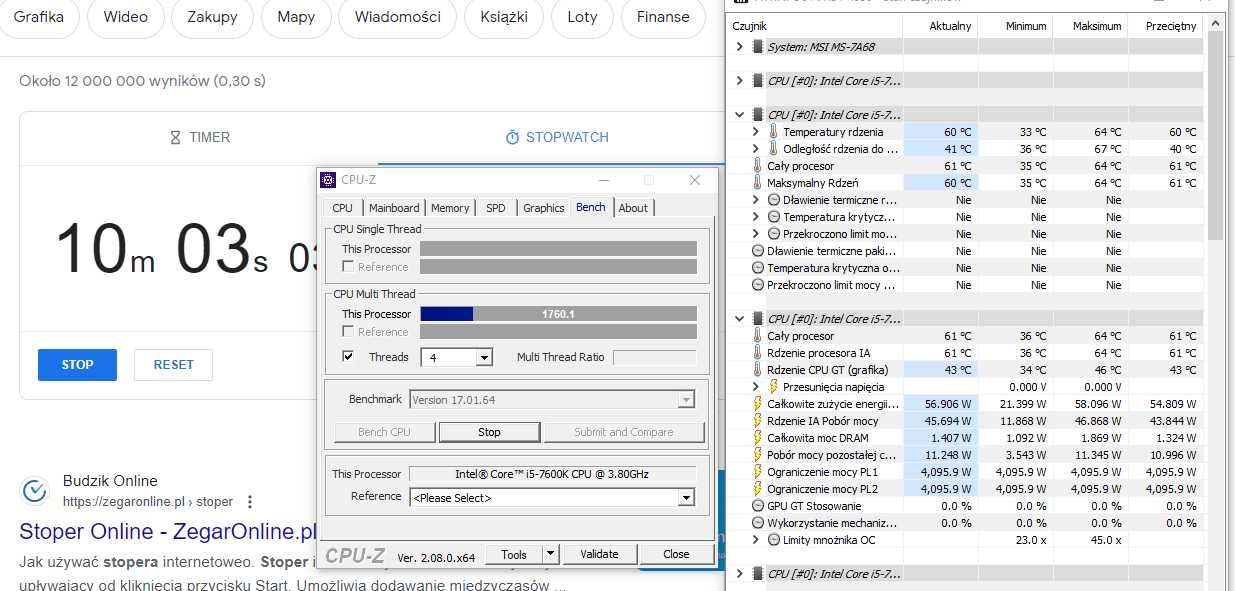
Task: Filter Google results by Grafika
Action: 39,17
